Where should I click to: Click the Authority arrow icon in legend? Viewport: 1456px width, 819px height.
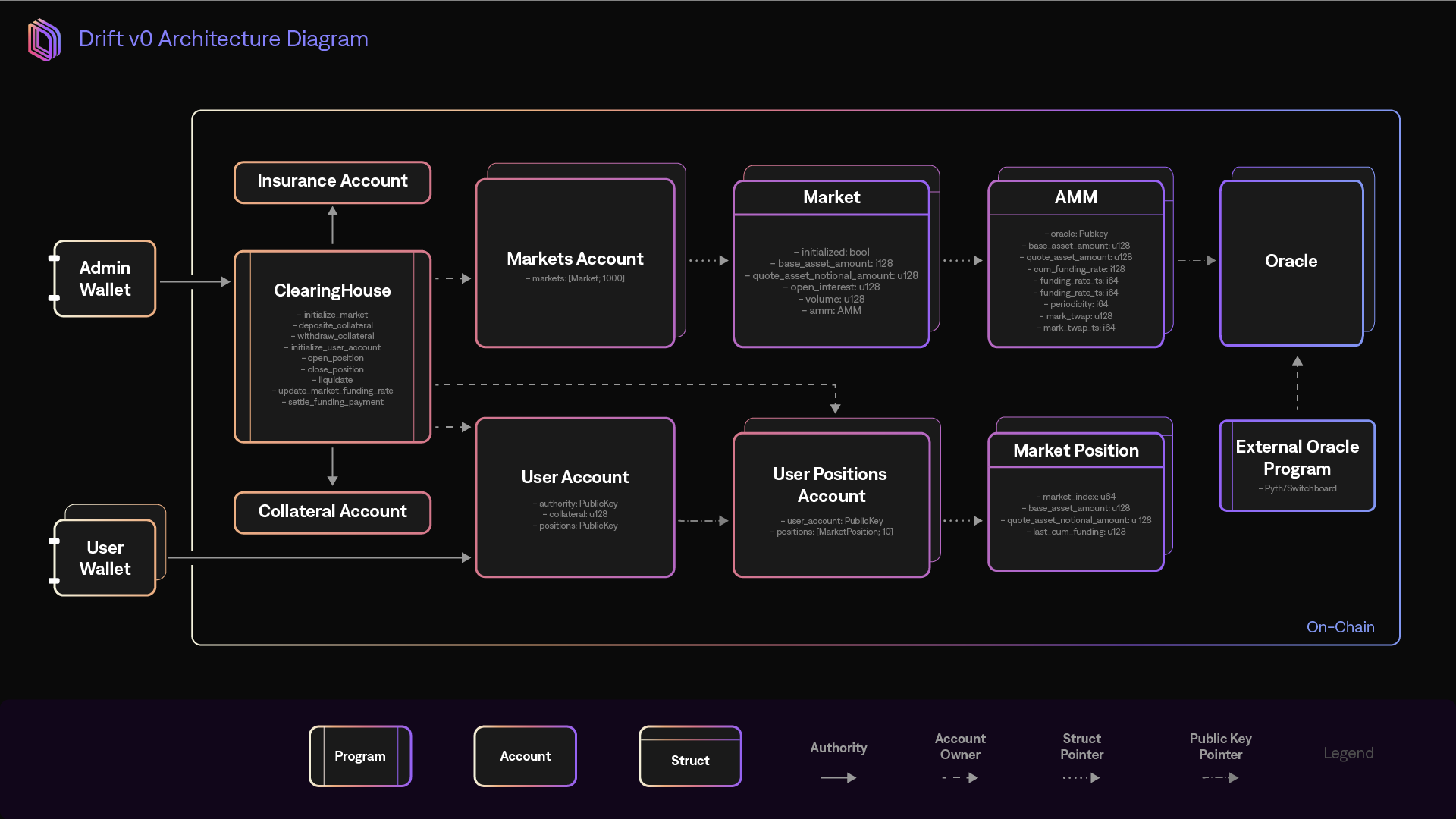pyautogui.click(x=839, y=777)
